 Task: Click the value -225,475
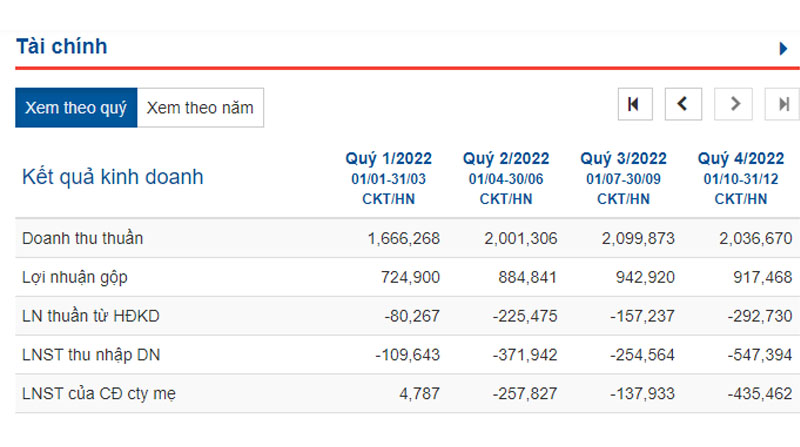point(525,316)
